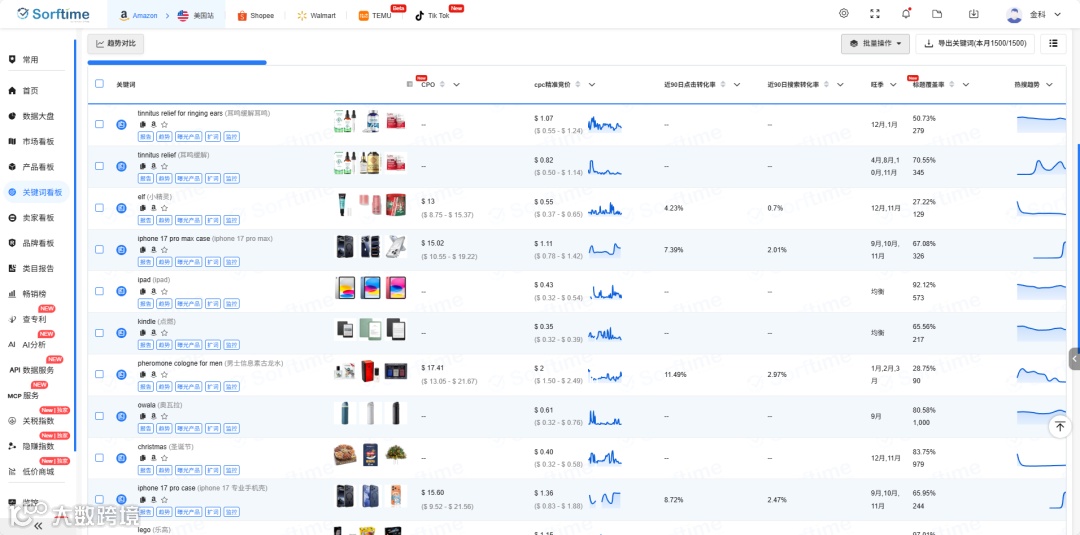Switch to the TEMU platform tab

click(376, 15)
